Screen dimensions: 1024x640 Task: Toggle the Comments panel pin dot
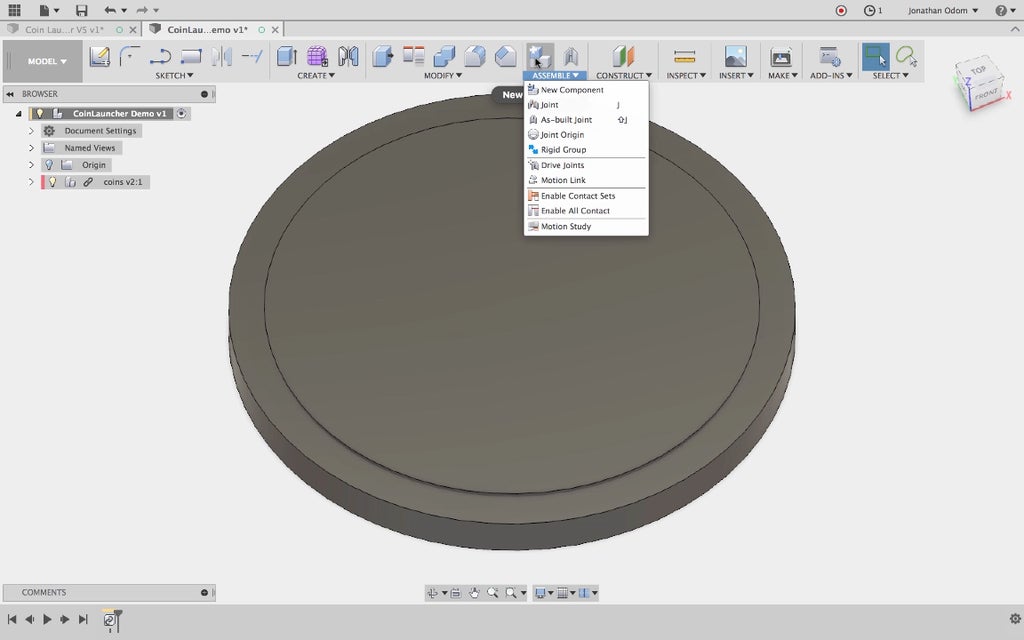point(204,592)
